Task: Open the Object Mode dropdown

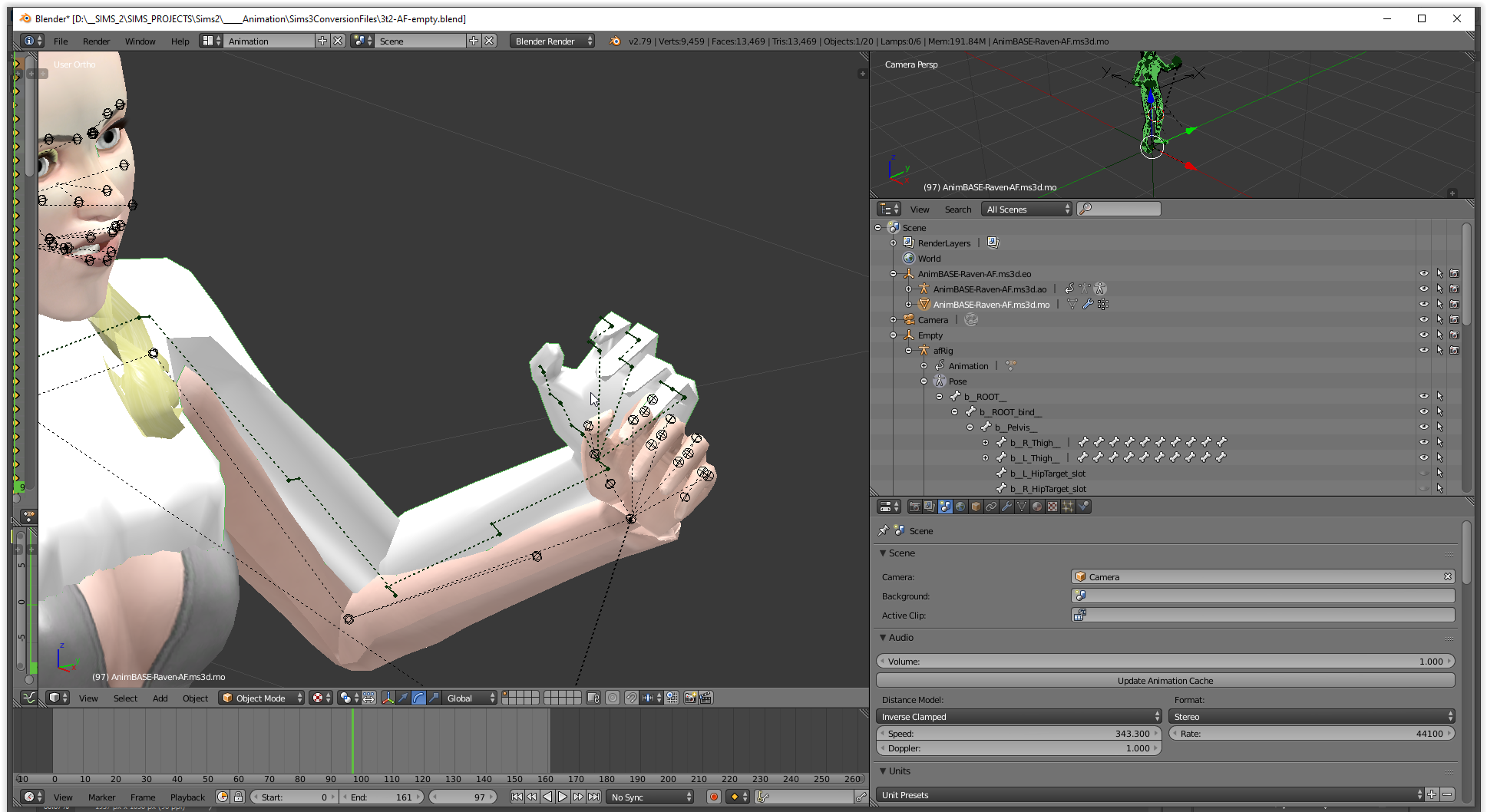Action: click(x=261, y=698)
